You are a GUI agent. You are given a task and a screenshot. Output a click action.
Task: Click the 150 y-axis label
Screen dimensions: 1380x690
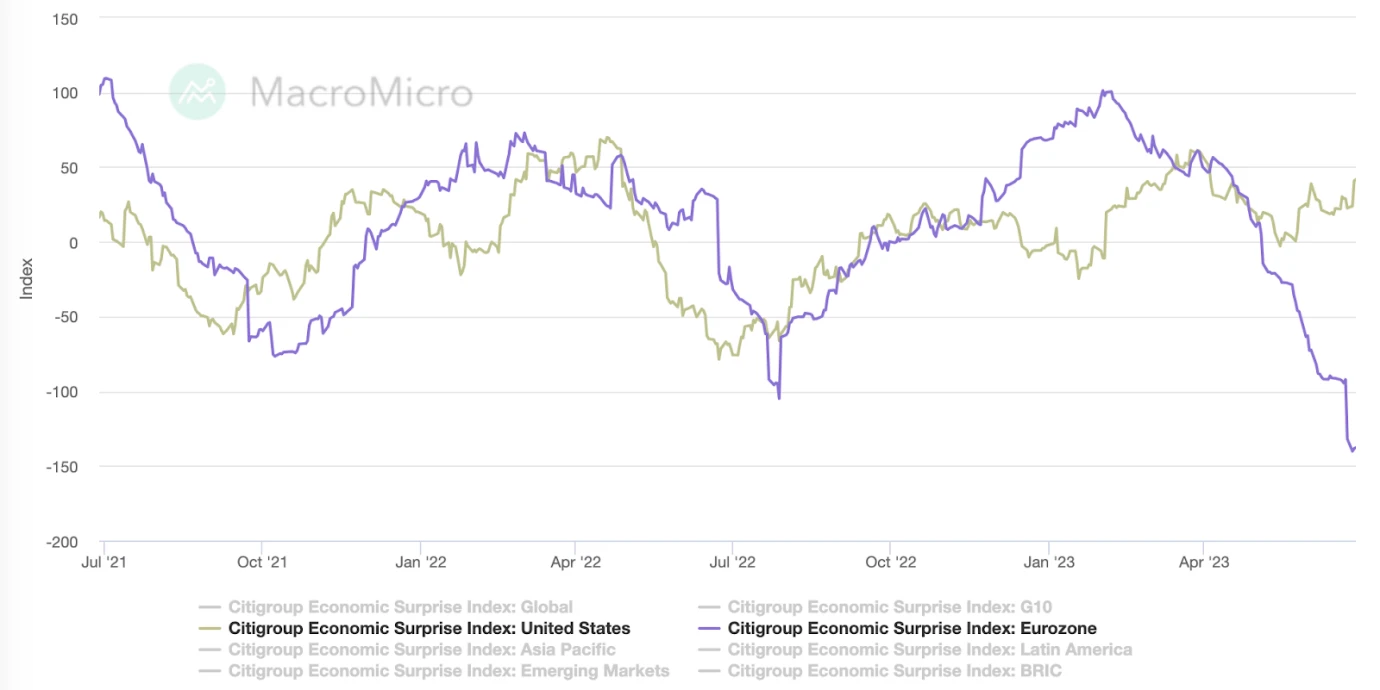tap(66, 19)
